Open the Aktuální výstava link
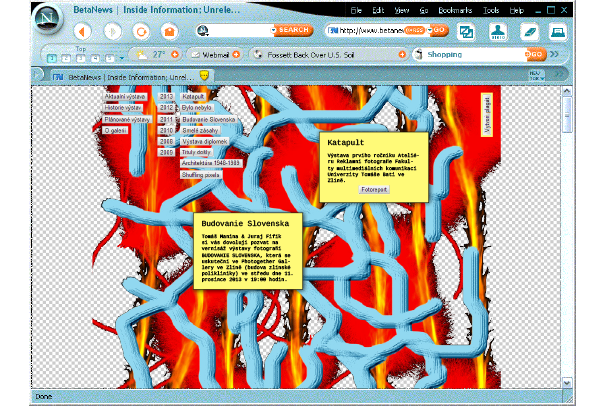606x406 pixels. (127, 96)
